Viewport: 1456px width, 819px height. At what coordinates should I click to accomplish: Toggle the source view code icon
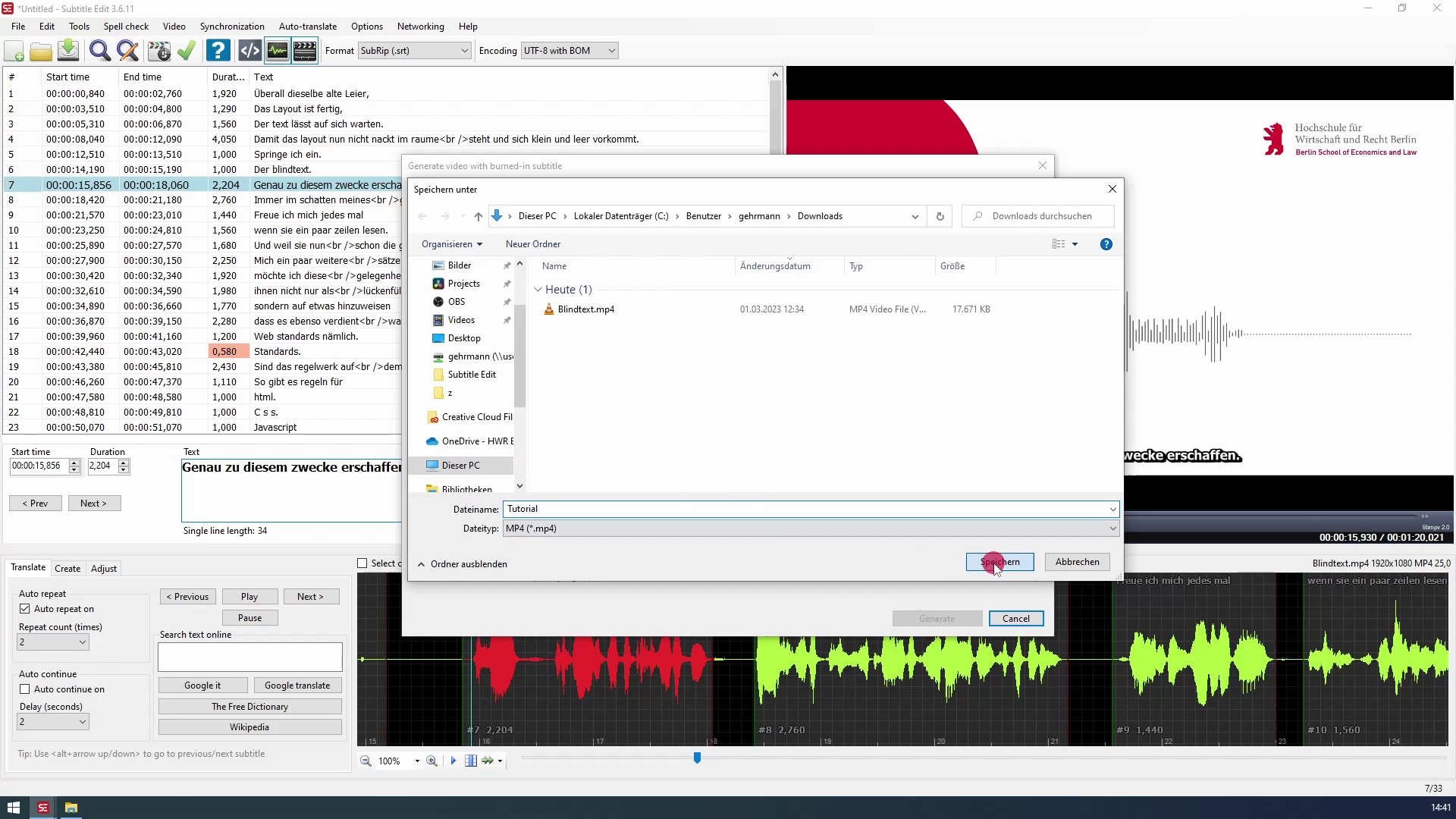point(249,51)
